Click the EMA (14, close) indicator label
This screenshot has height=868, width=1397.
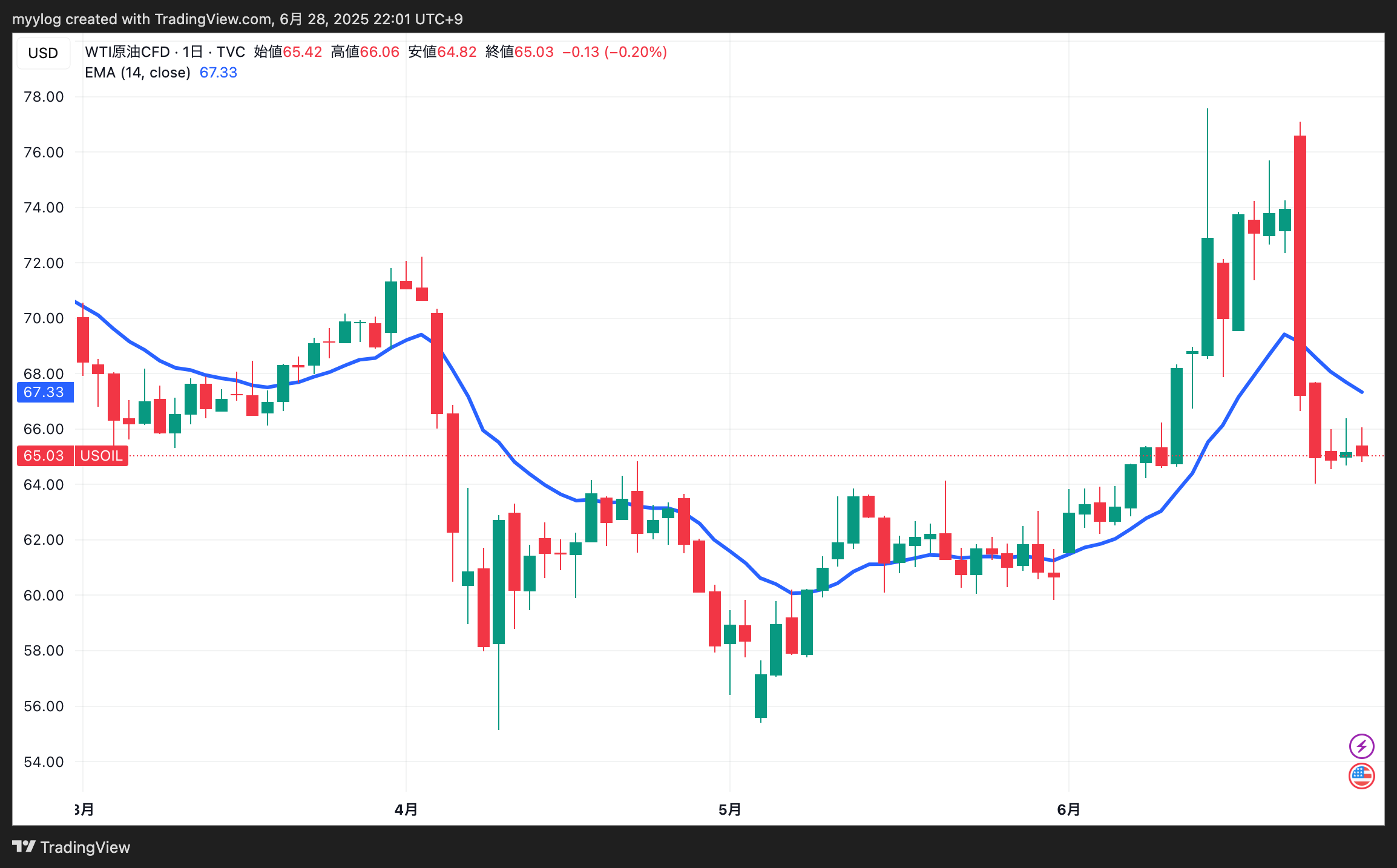pos(137,73)
